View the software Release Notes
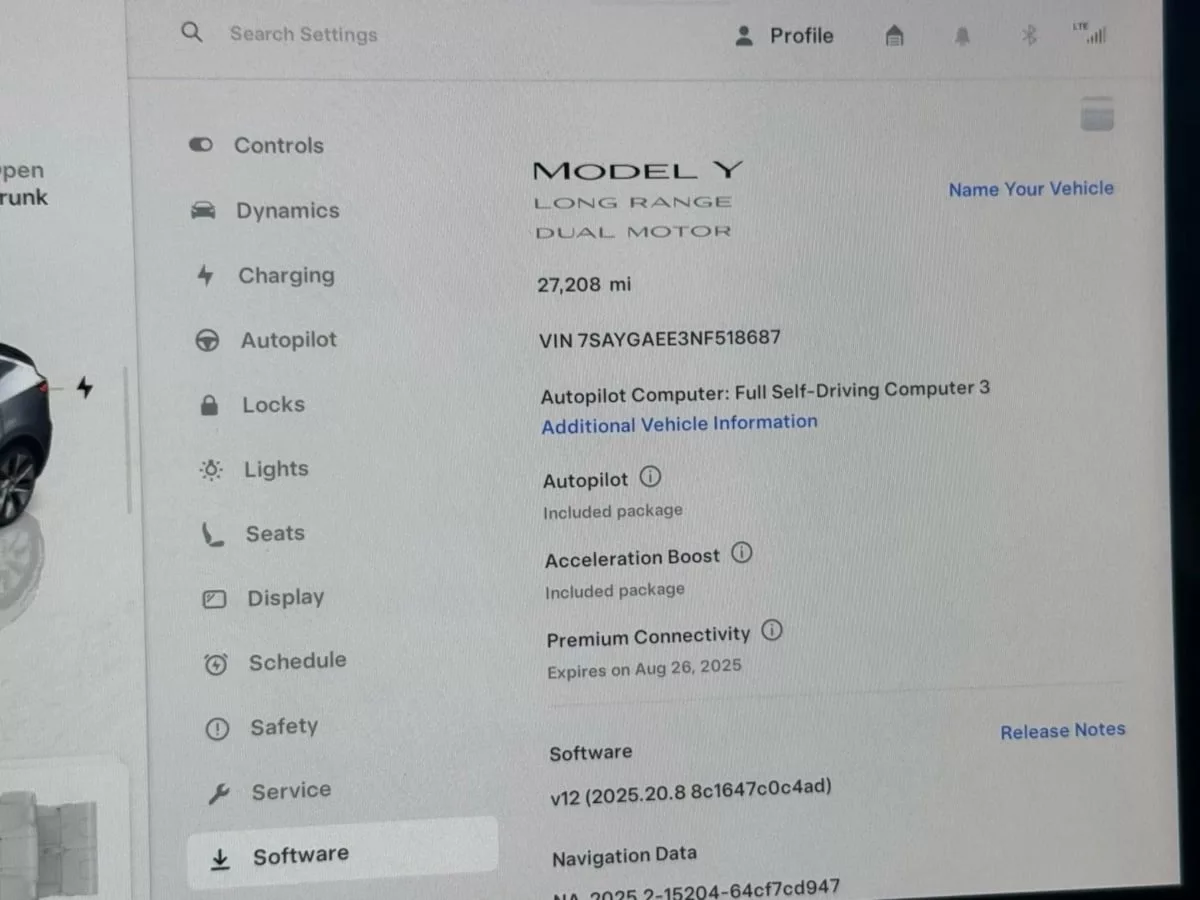The width and height of the screenshot is (1200, 900). pyautogui.click(x=1063, y=731)
